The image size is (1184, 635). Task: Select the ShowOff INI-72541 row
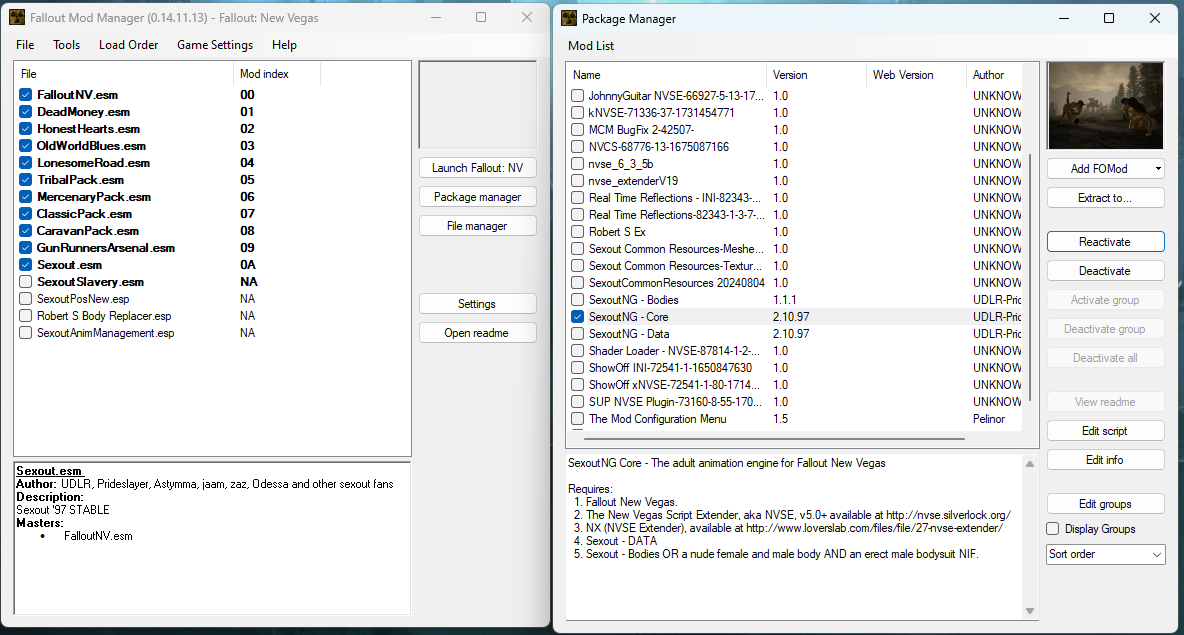tap(794, 368)
